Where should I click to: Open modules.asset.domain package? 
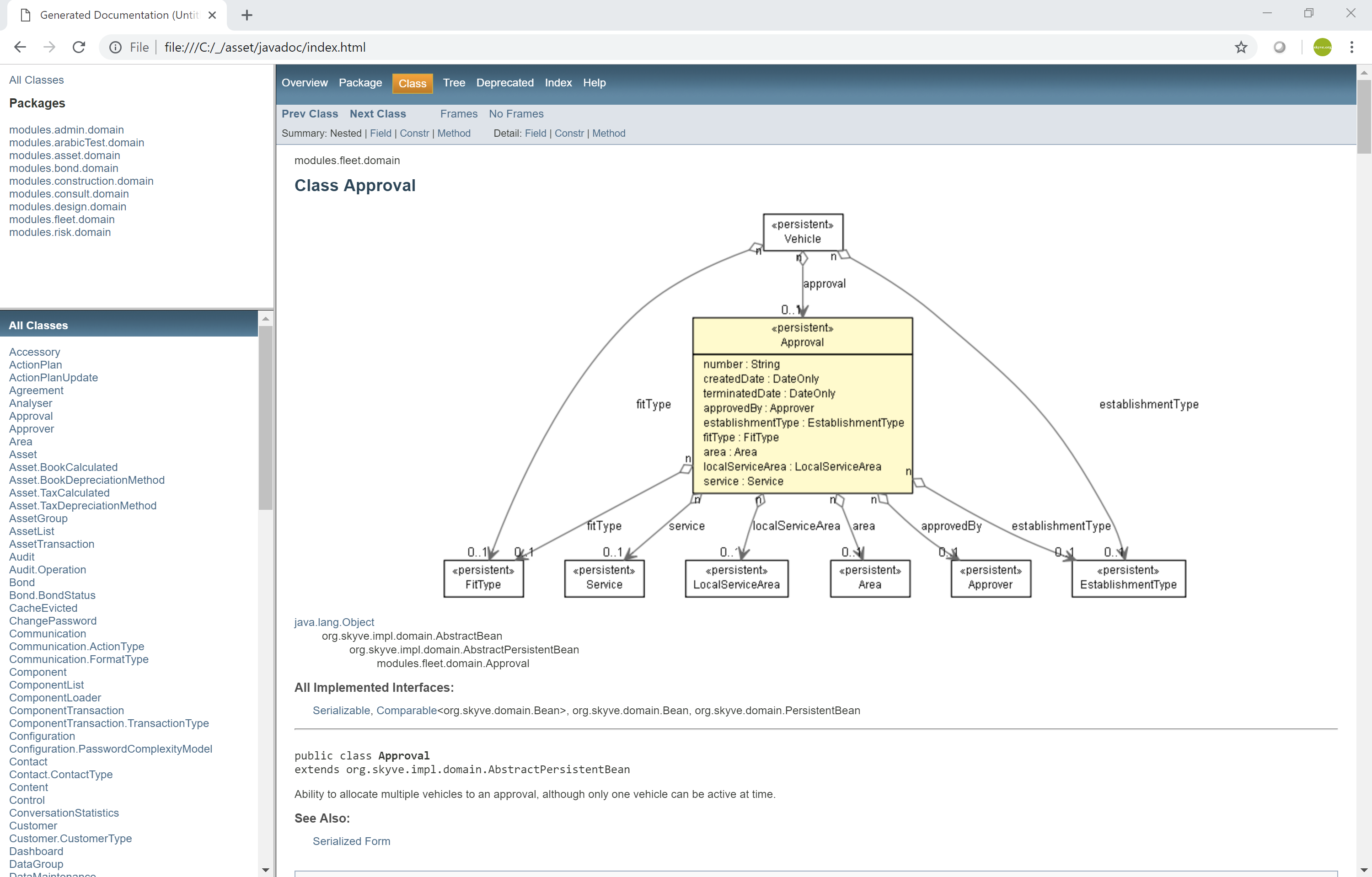tap(64, 155)
